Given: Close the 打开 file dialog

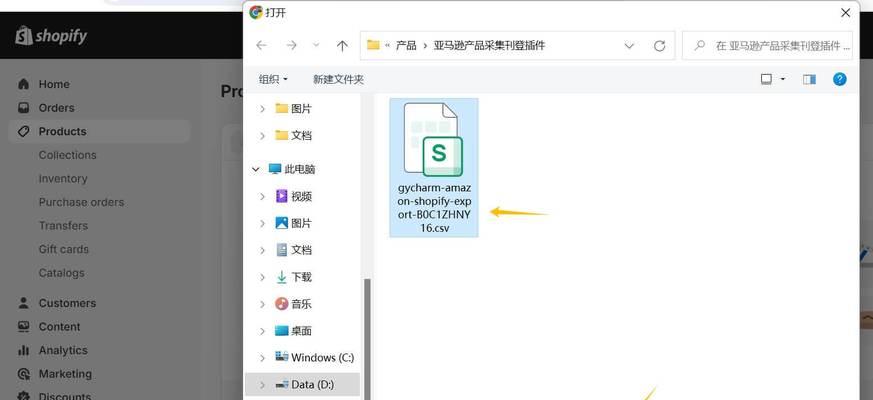Looking at the screenshot, I should [845, 12].
